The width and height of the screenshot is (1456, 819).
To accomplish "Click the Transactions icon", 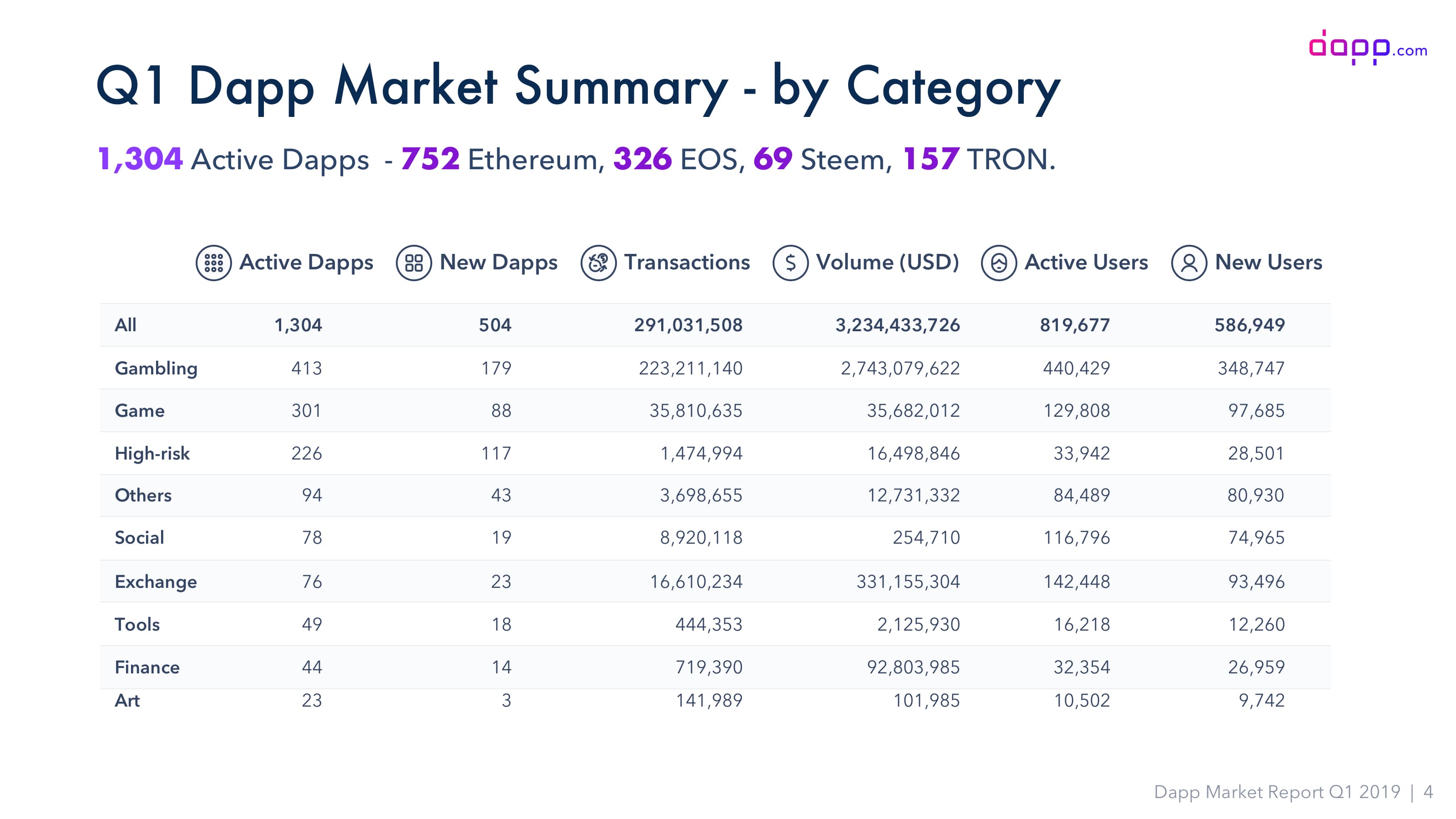I will (x=598, y=263).
